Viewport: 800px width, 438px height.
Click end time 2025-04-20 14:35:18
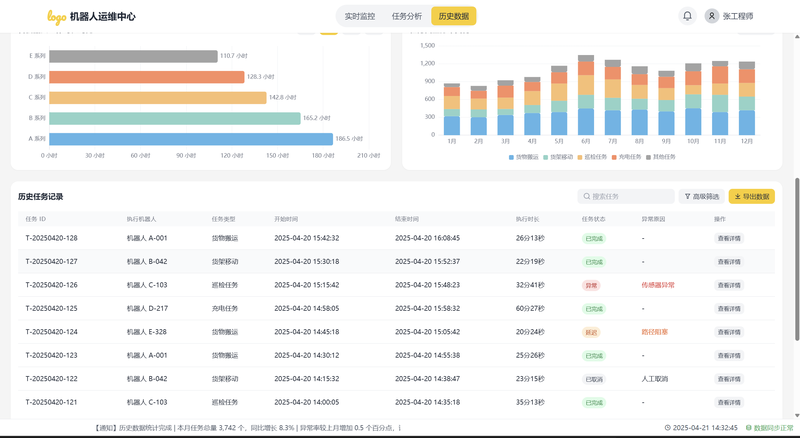click(428, 403)
